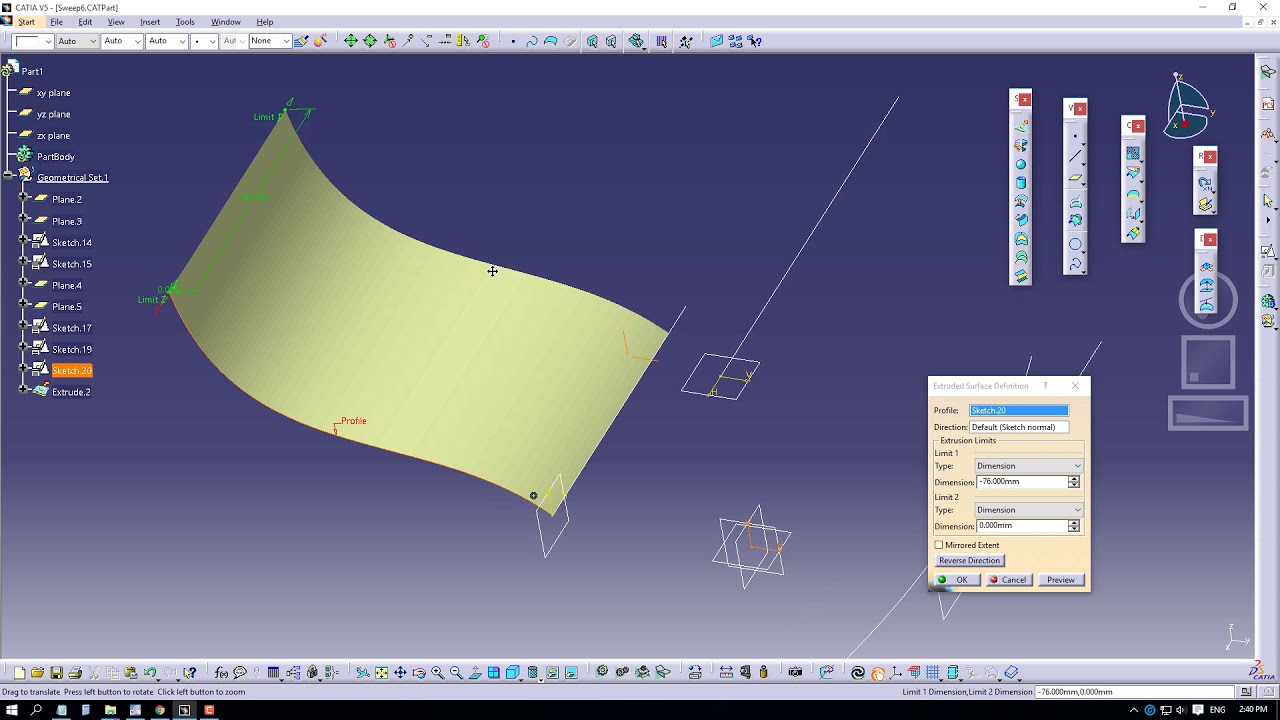Image resolution: width=1280 pixels, height=720 pixels.
Task: Click the compass at top right of viewport
Action: tap(1189, 106)
